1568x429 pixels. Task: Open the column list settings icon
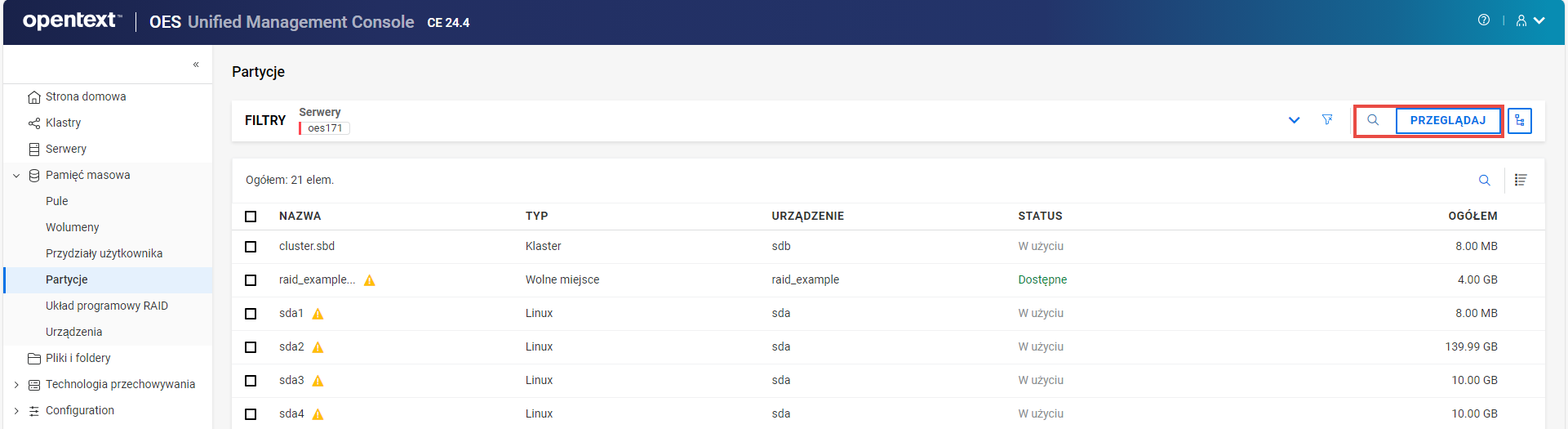[1520, 180]
